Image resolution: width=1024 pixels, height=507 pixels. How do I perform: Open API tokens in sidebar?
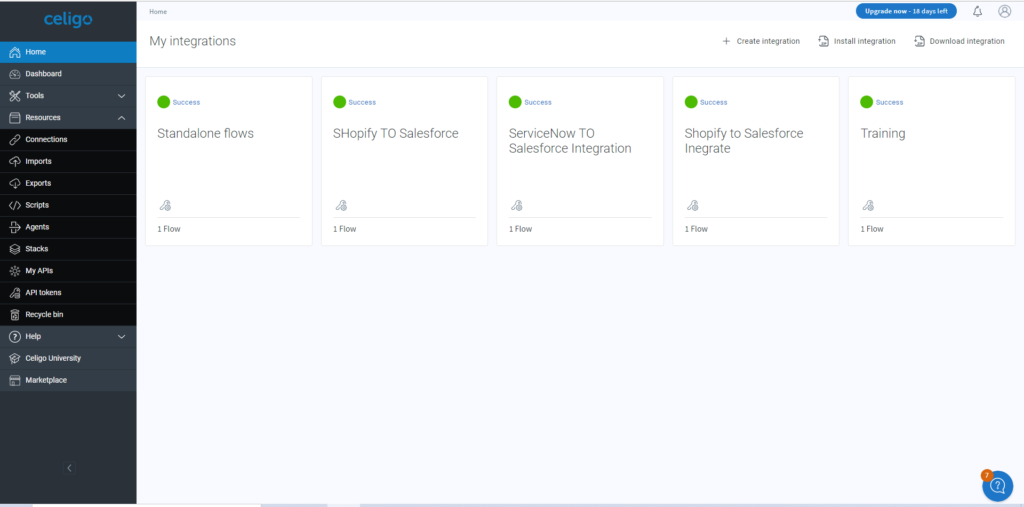pos(68,293)
